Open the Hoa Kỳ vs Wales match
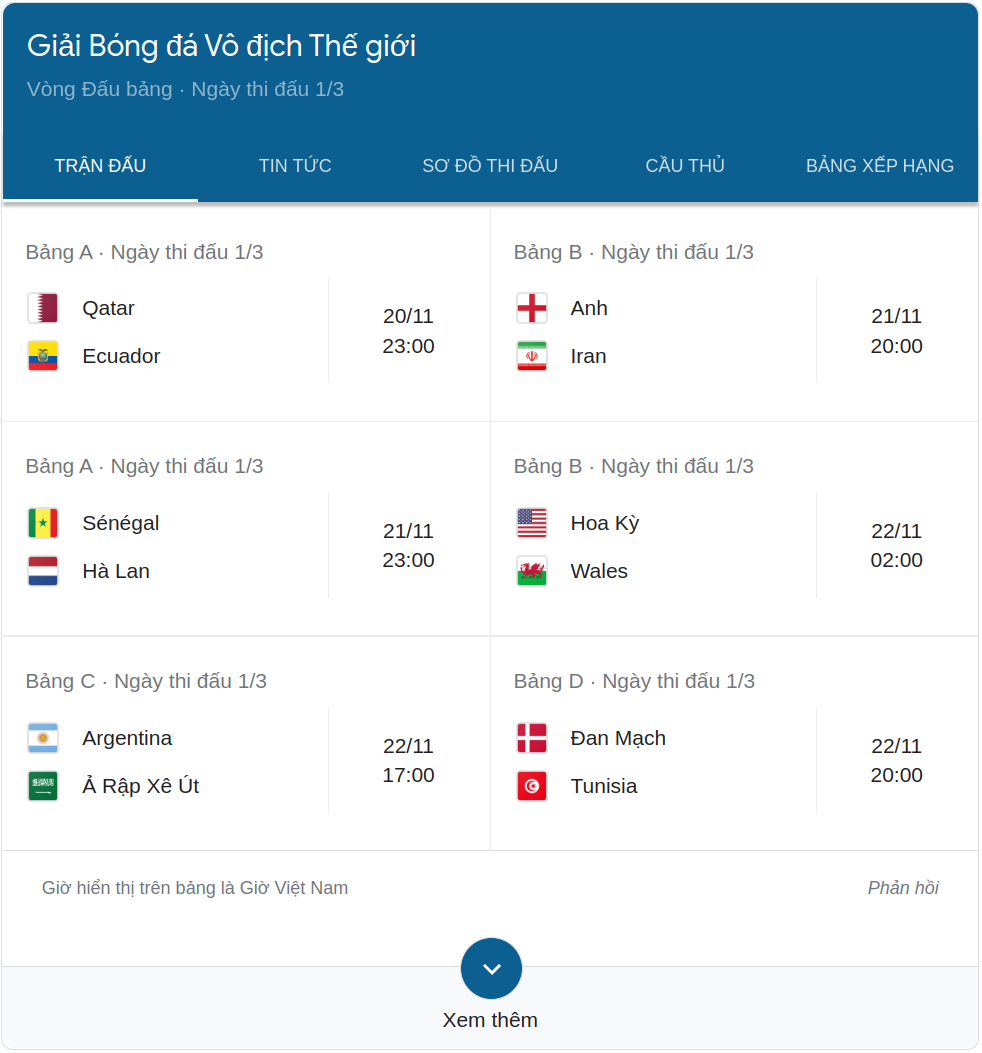 coord(734,546)
